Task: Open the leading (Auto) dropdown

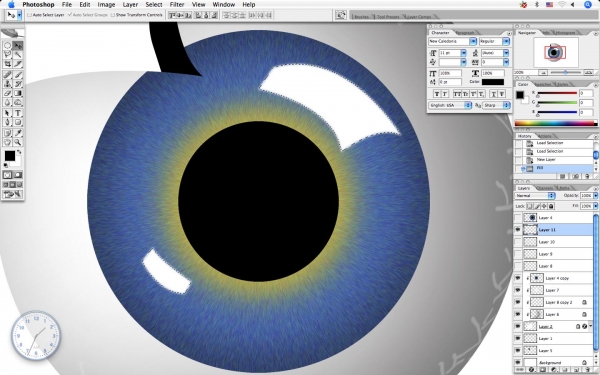Action: (x=506, y=53)
